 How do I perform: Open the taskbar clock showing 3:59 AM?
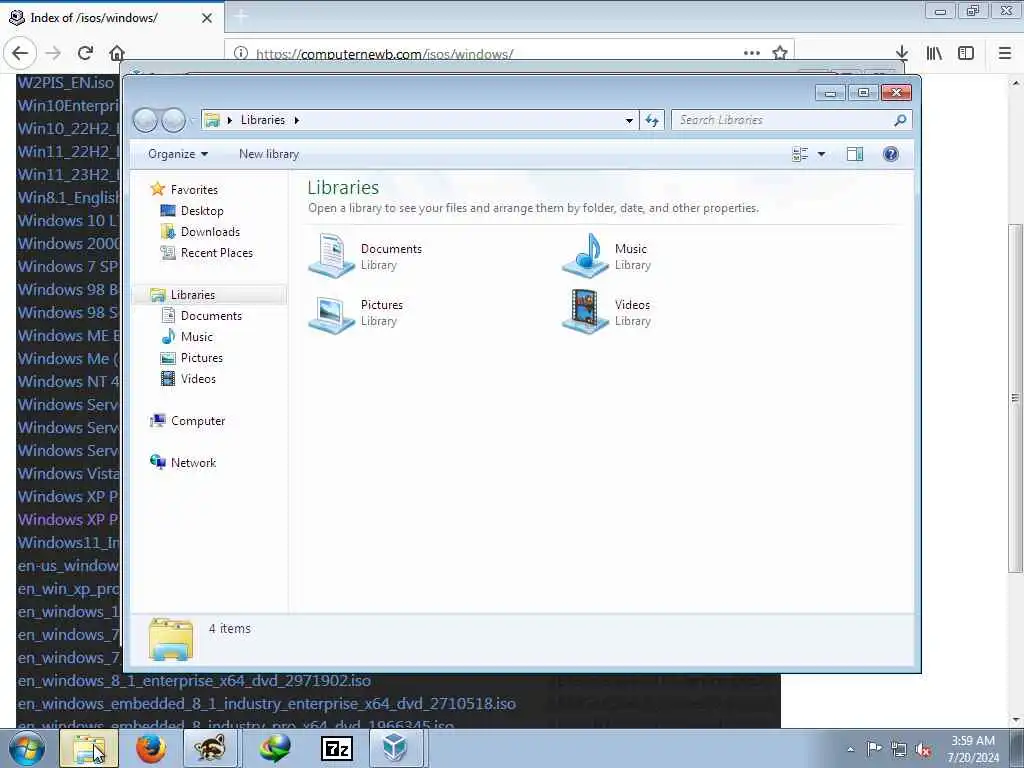974,748
